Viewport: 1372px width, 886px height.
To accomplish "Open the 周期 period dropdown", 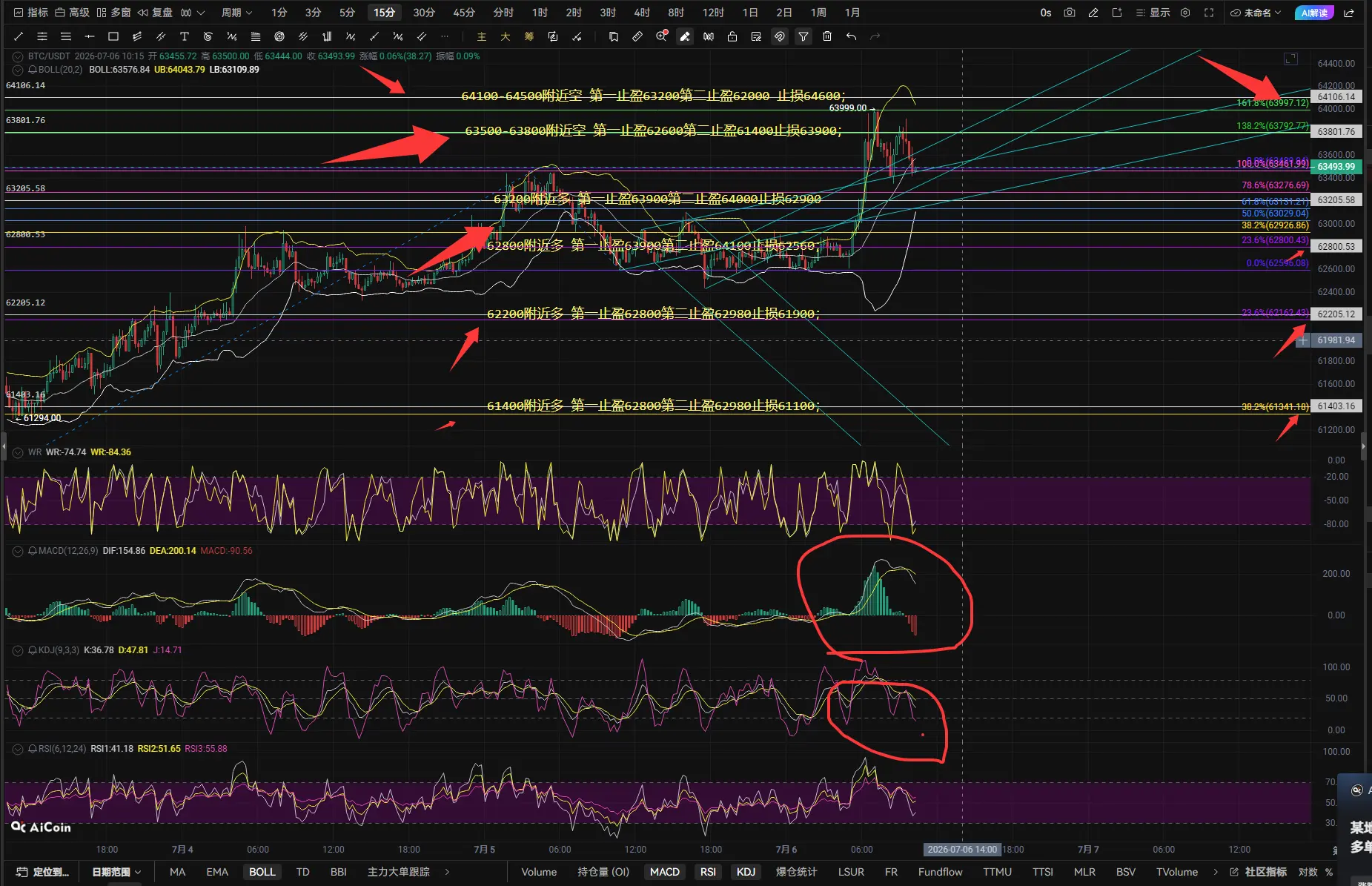I will click(236, 13).
